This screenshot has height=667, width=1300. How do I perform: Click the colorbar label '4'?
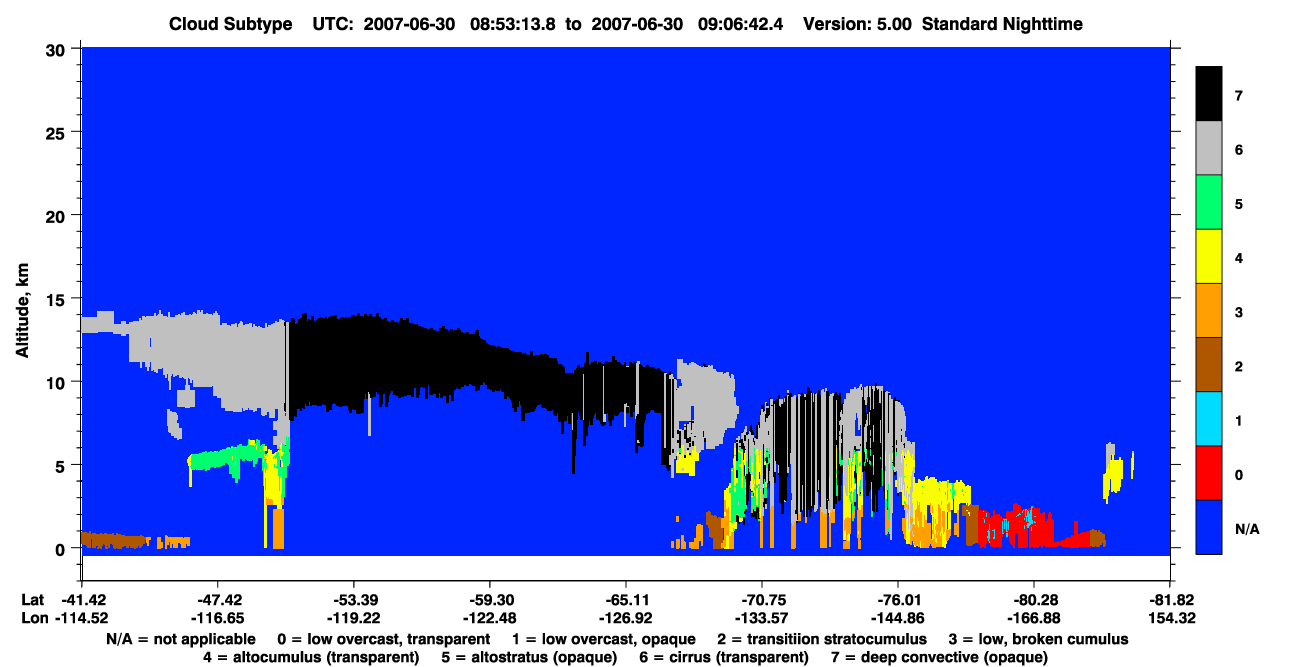click(1238, 258)
